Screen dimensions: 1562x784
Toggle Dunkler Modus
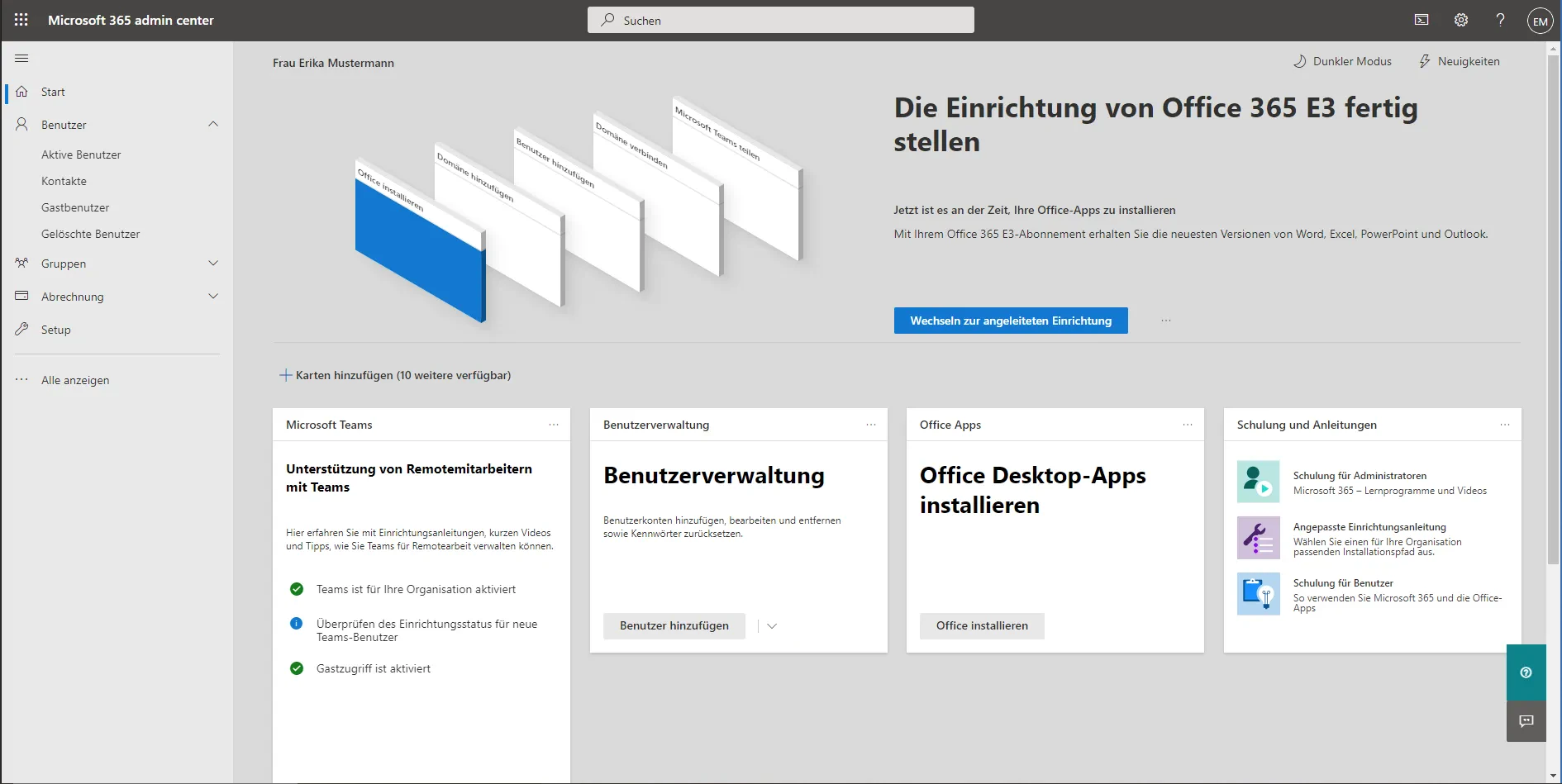(x=1342, y=61)
